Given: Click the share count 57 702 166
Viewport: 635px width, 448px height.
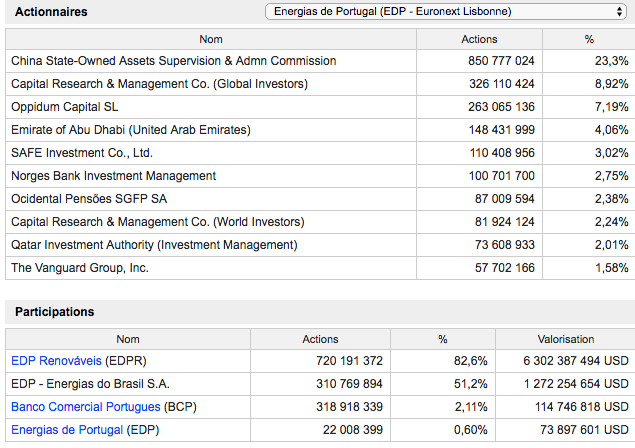Looking at the screenshot, I should [x=505, y=268].
